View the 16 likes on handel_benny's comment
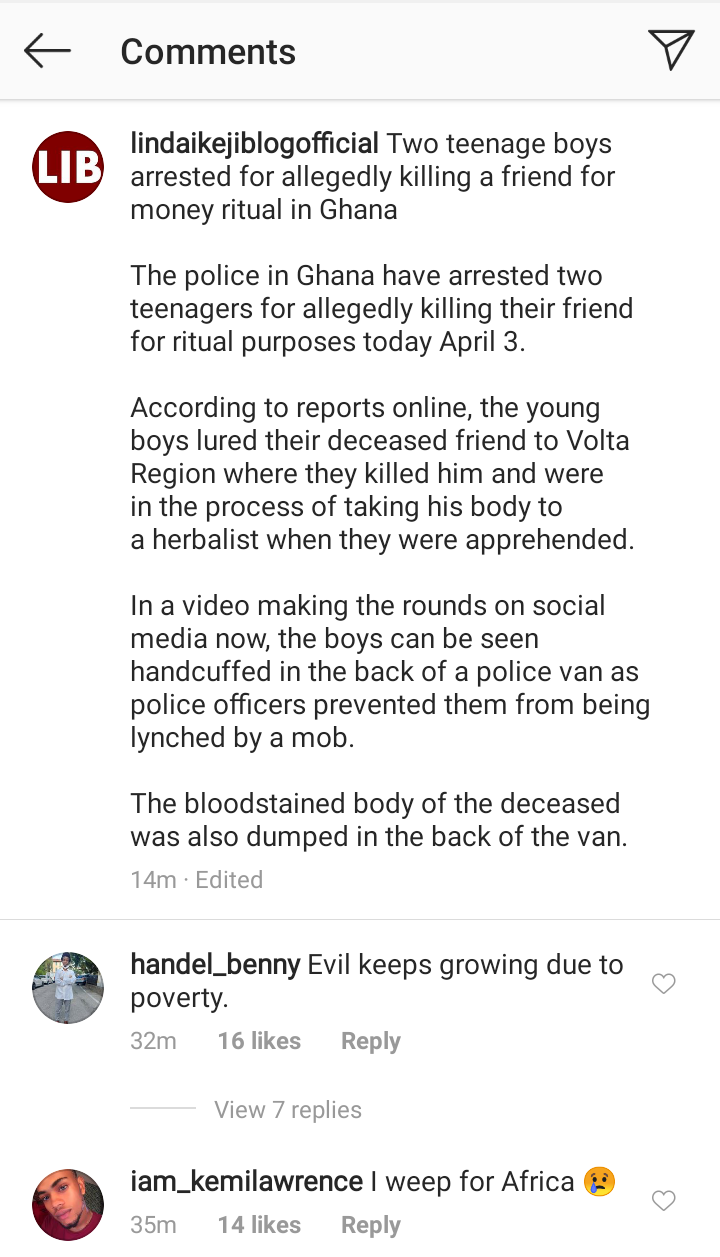720x1257 pixels. coord(259,1041)
